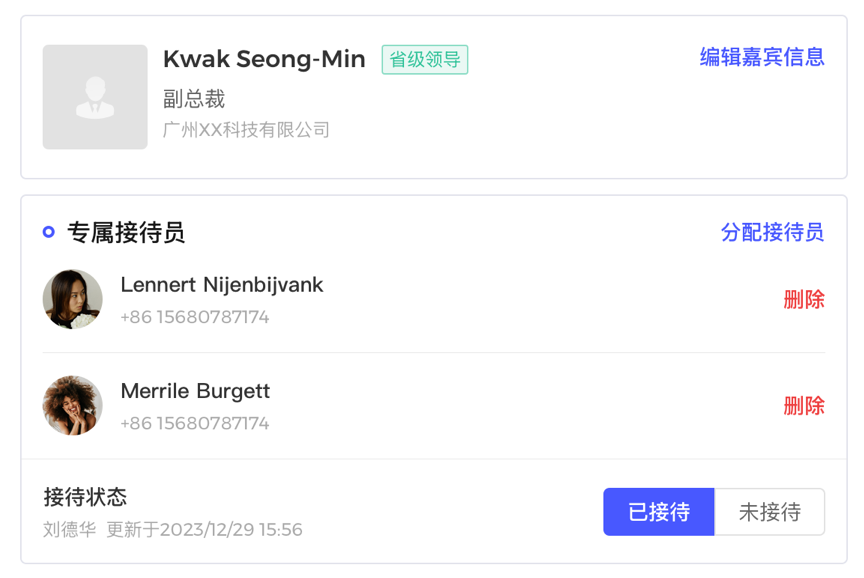
Task: Delete receptionist Merrile Burgett
Action: (804, 406)
